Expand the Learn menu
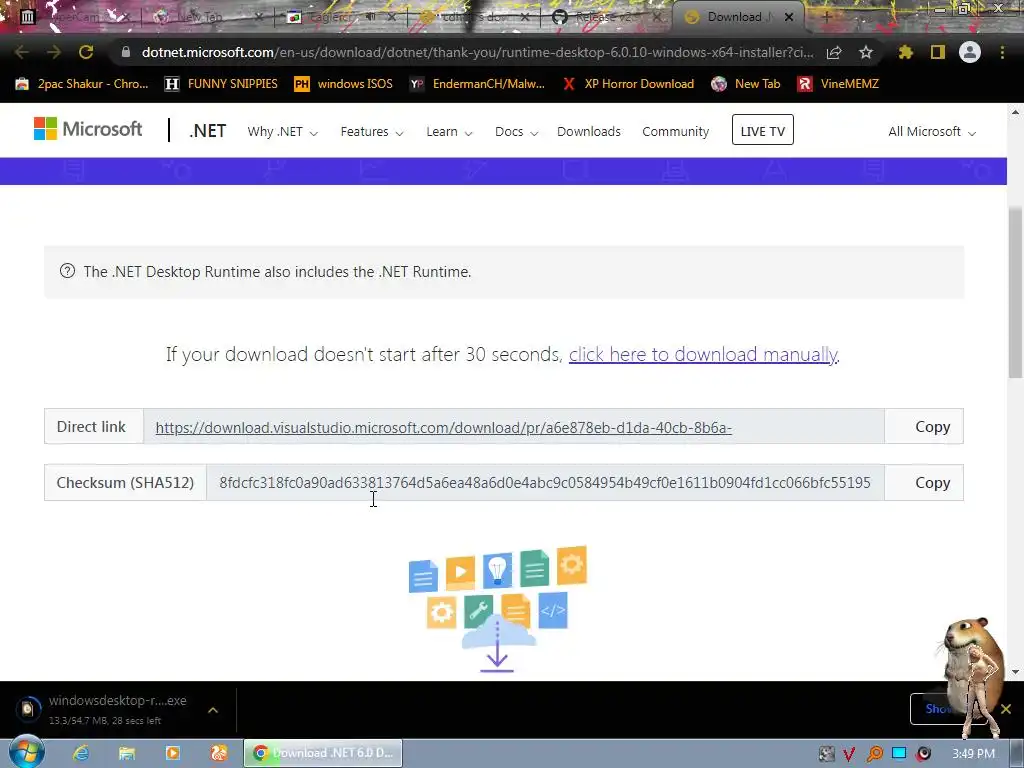1024x768 pixels. 449,132
